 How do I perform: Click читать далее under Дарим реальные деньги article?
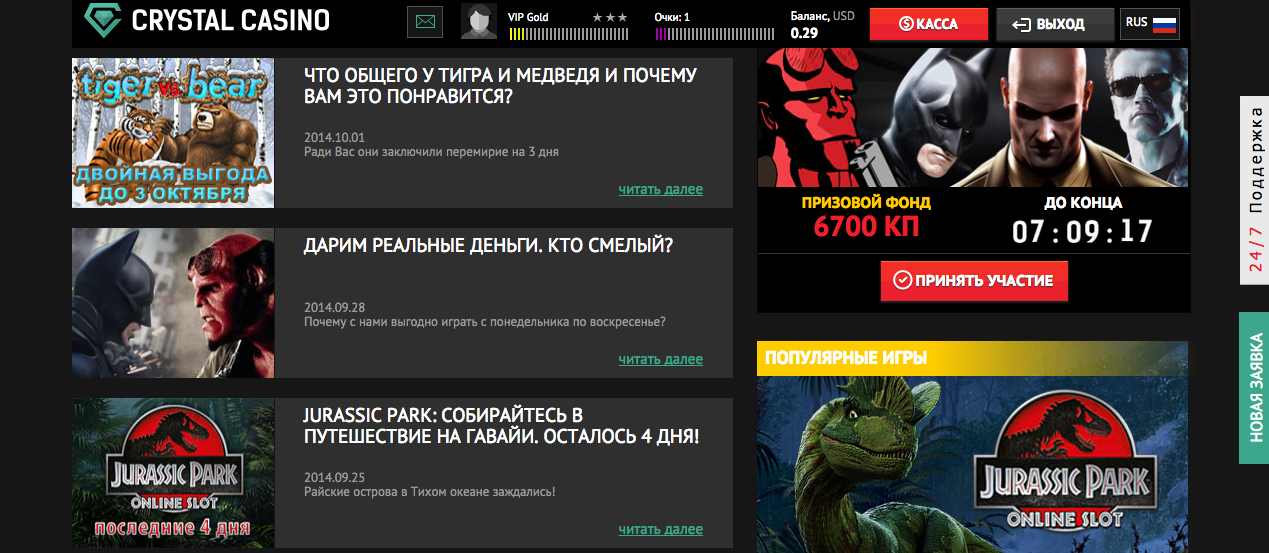660,359
